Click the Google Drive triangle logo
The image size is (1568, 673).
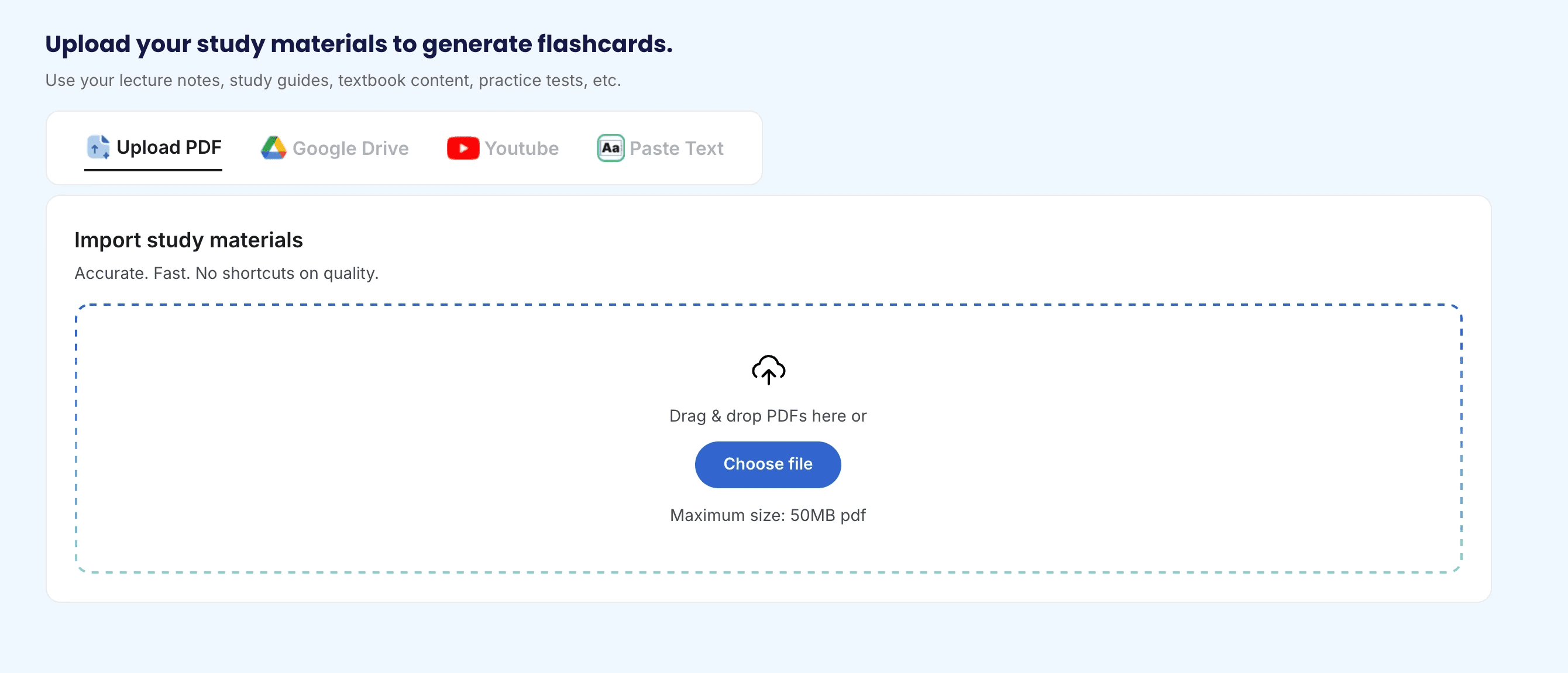point(273,148)
